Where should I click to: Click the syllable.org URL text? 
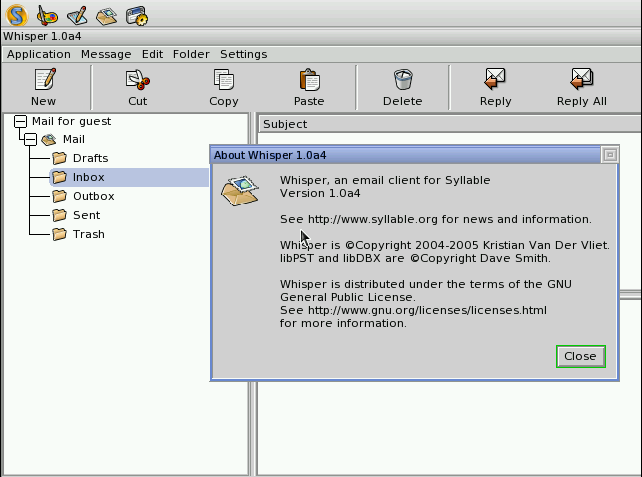coord(373,219)
